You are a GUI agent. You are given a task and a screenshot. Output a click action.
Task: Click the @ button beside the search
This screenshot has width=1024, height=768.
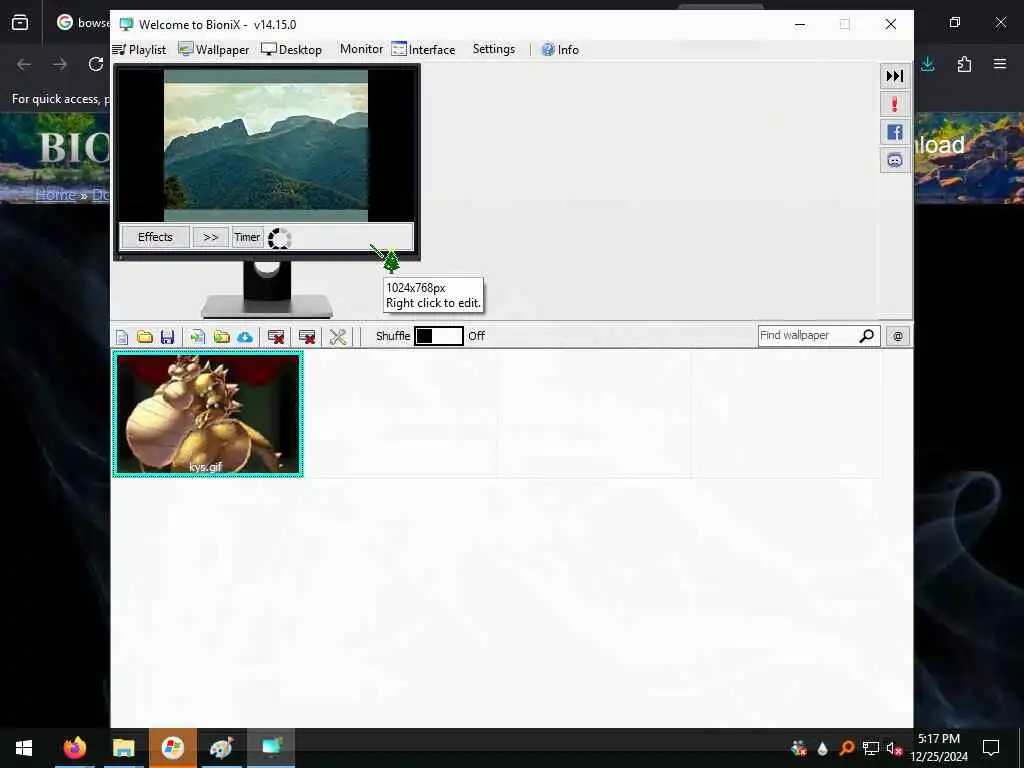[898, 336]
